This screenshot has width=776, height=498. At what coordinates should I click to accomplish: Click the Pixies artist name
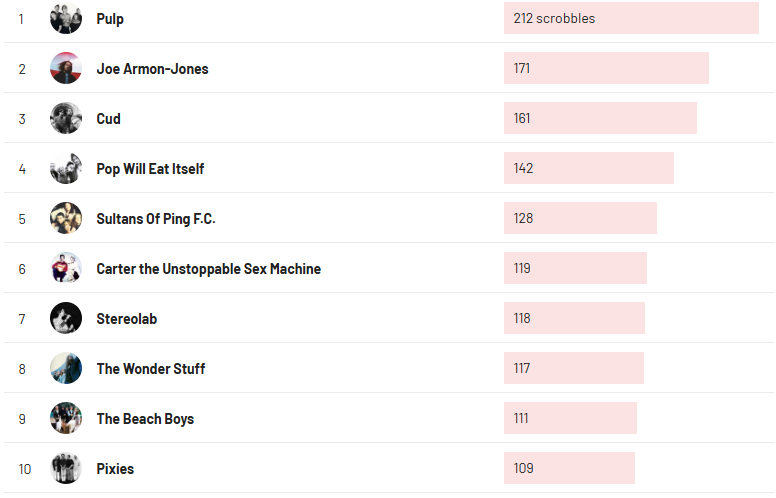click(115, 469)
